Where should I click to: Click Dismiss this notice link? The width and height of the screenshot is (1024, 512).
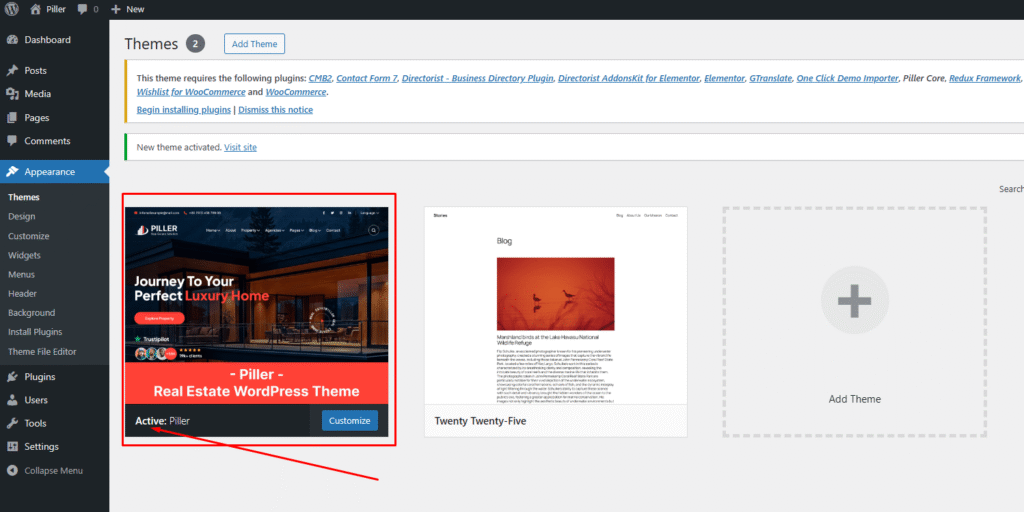[x=276, y=110]
